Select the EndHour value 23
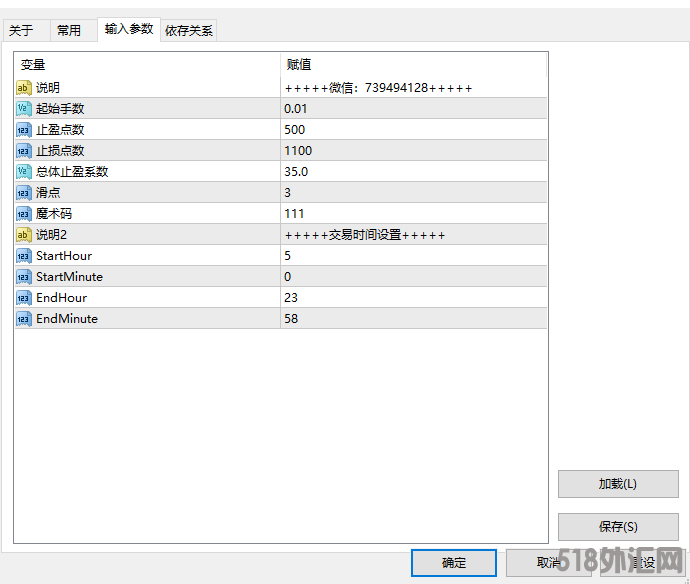The image size is (690, 584). [x=291, y=298]
